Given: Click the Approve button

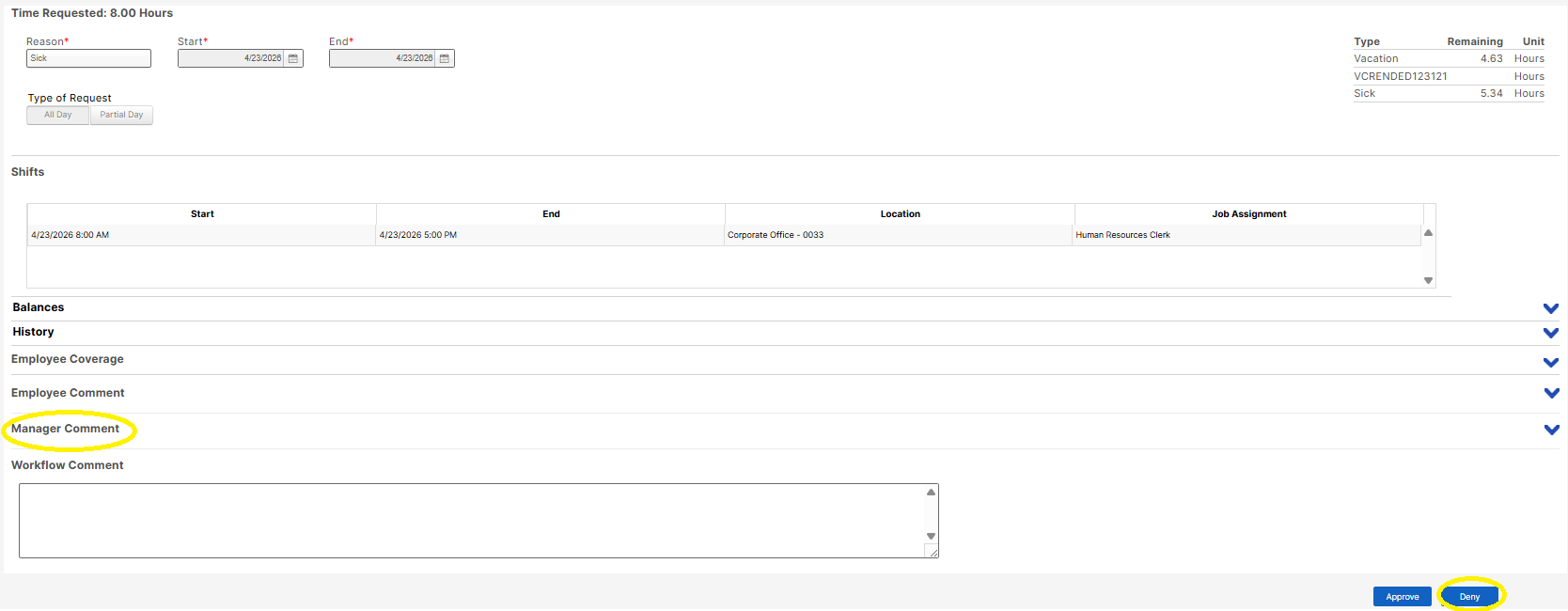Looking at the screenshot, I should pos(1403,597).
